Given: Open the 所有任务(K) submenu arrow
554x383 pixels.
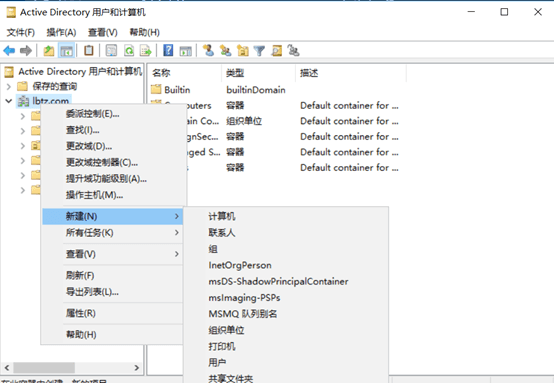Looking at the screenshot, I should pyautogui.click(x=177, y=232).
